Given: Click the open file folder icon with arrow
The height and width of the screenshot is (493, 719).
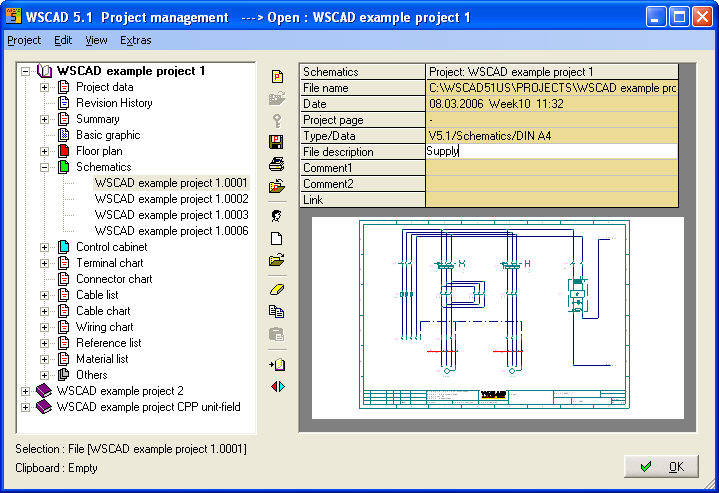Looking at the screenshot, I should [x=277, y=260].
